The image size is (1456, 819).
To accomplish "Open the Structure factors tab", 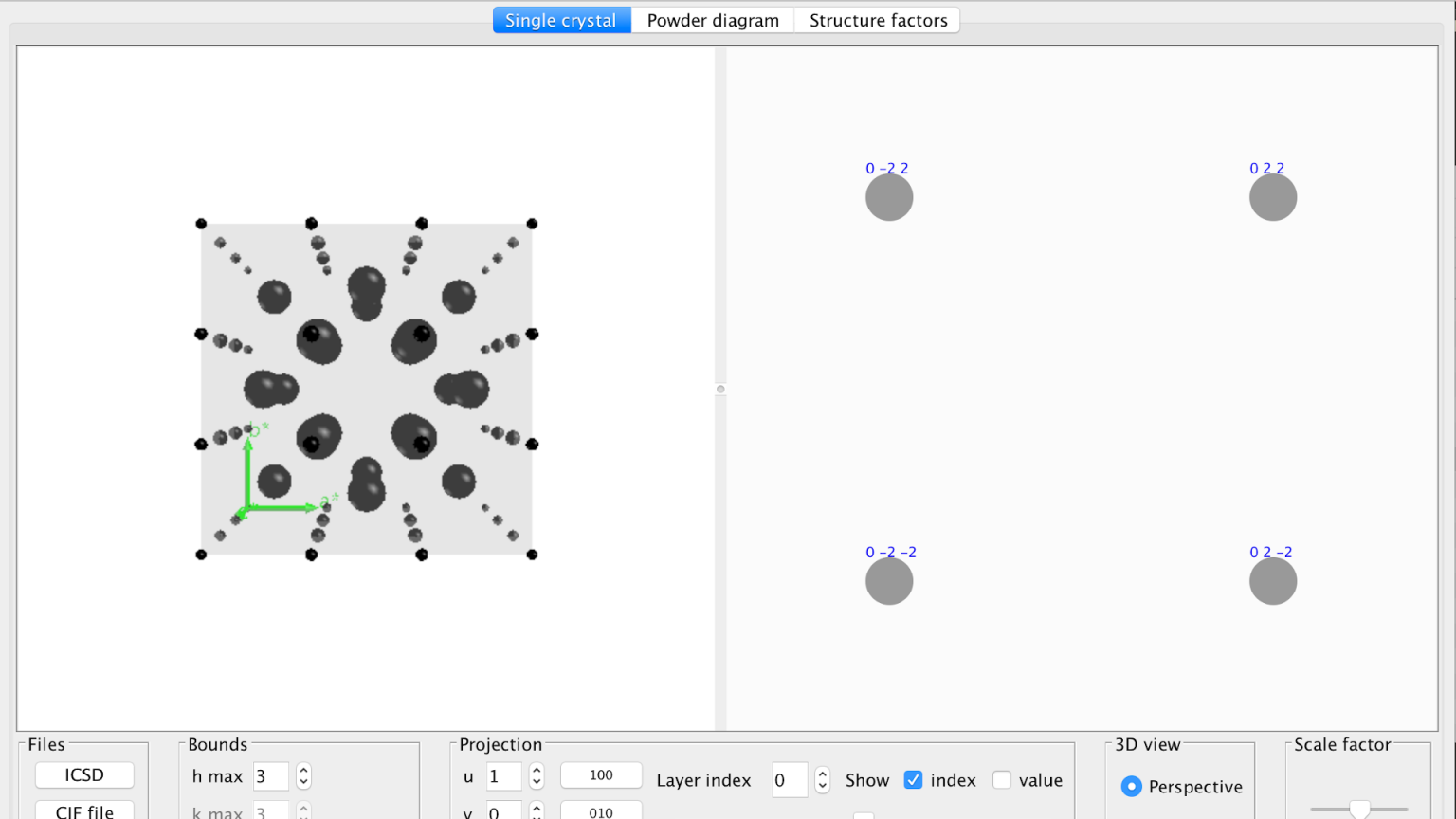I will tap(876, 20).
